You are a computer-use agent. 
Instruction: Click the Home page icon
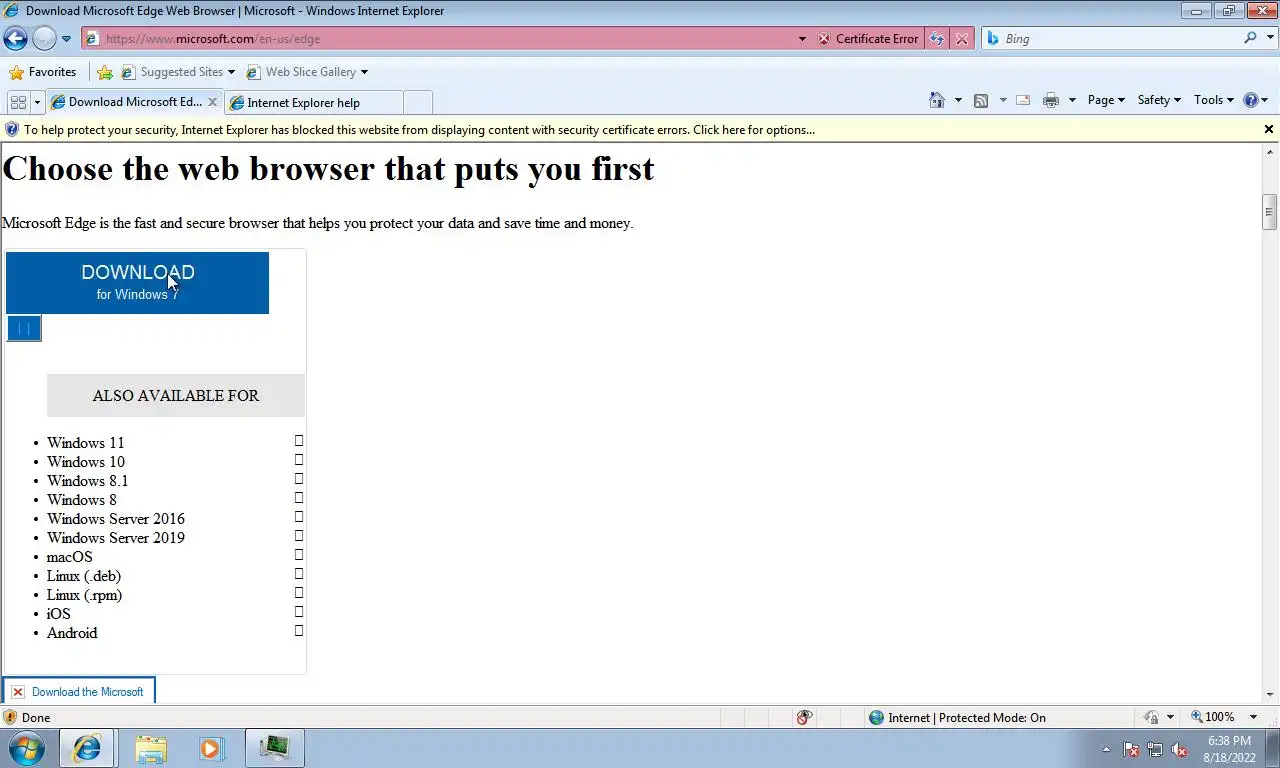pos(937,100)
